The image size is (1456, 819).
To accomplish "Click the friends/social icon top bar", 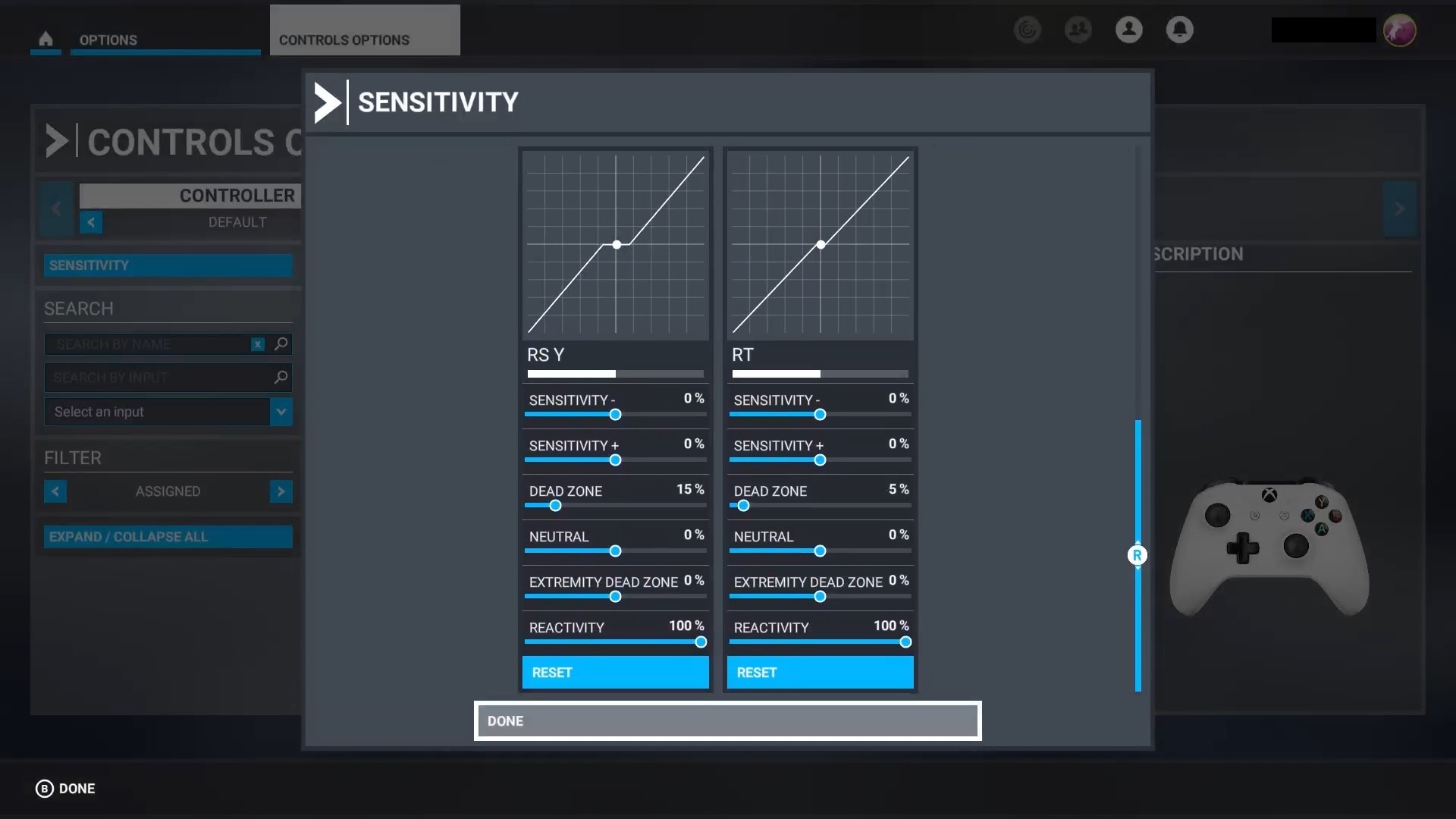I will (1078, 29).
